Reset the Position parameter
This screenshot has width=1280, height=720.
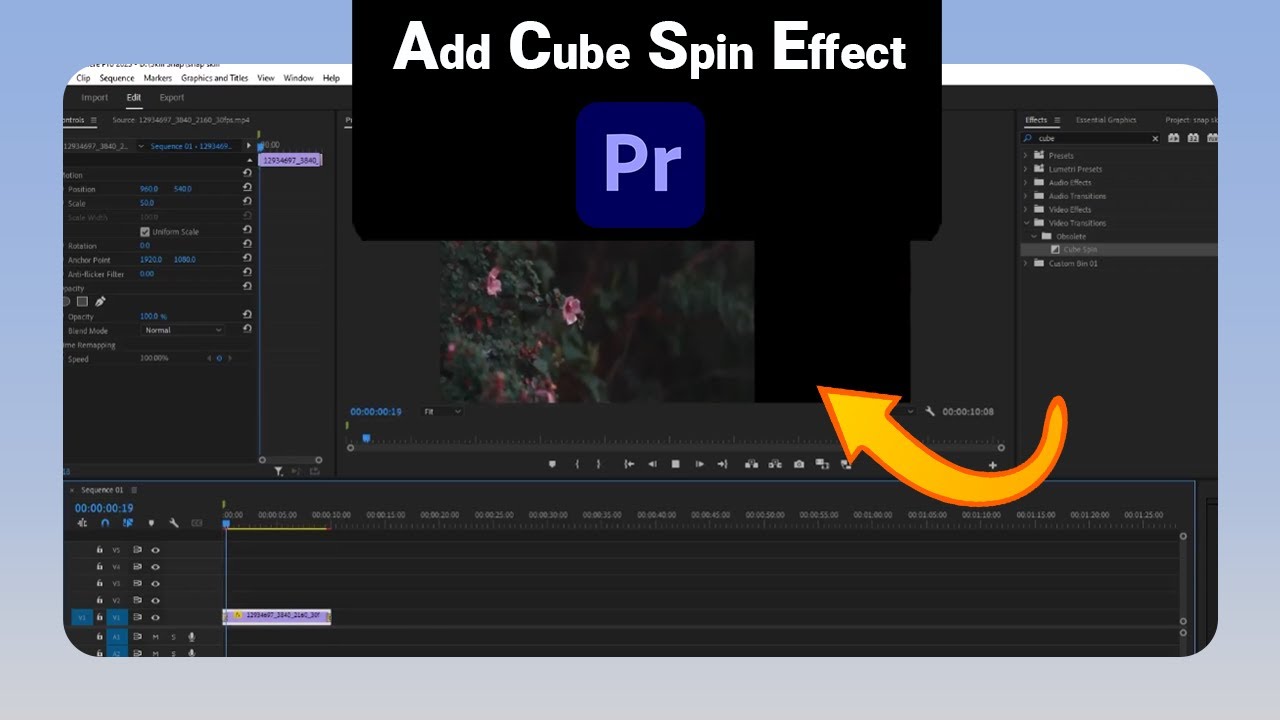tap(247, 187)
